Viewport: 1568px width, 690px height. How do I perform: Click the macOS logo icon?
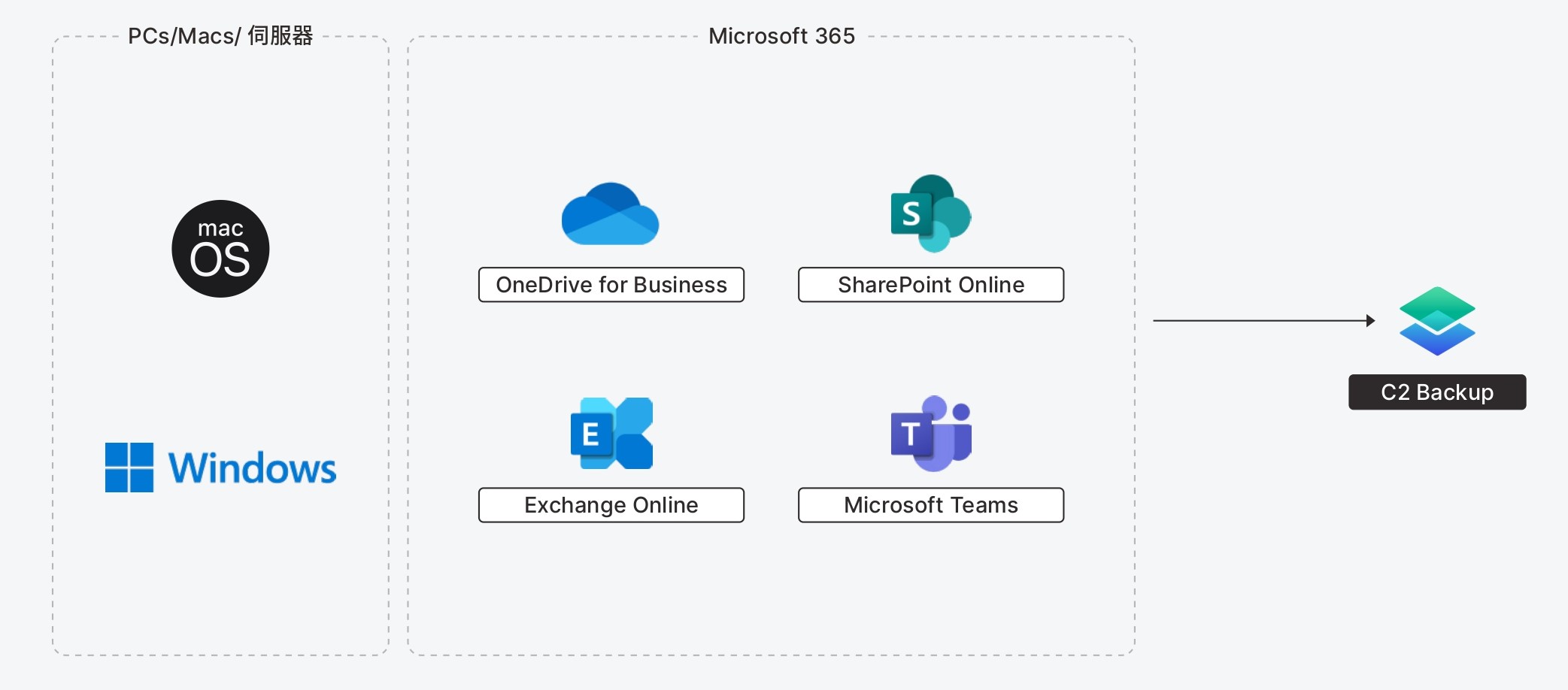point(220,249)
